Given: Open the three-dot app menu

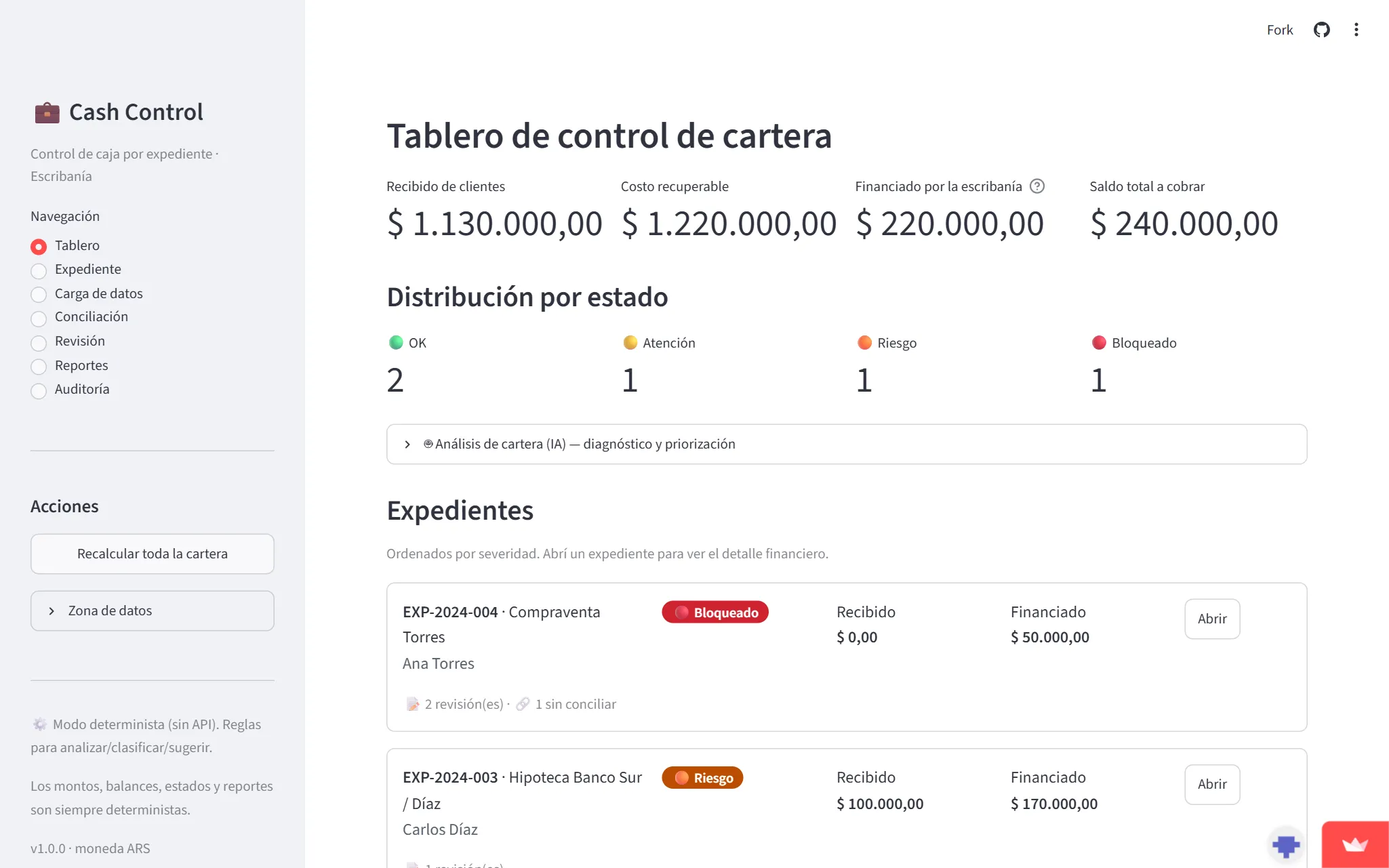Looking at the screenshot, I should click(x=1356, y=30).
